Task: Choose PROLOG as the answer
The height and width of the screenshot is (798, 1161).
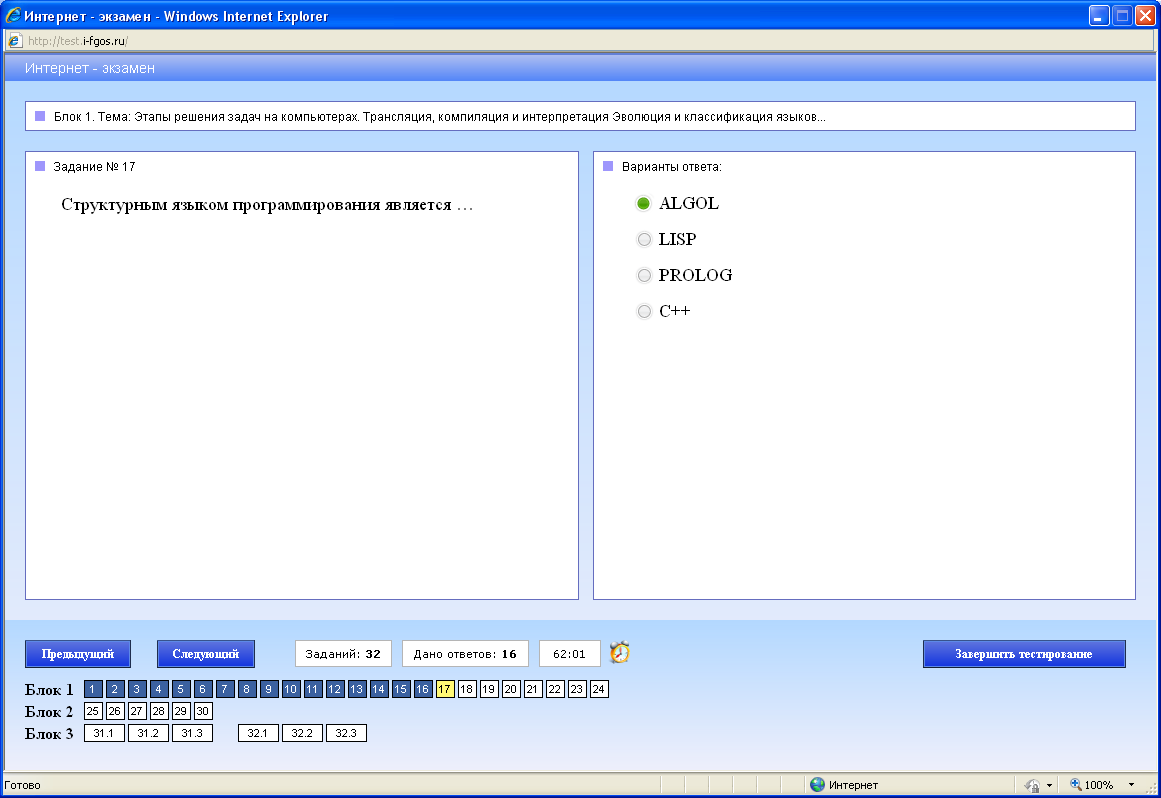Action: pyautogui.click(x=644, y=275)
